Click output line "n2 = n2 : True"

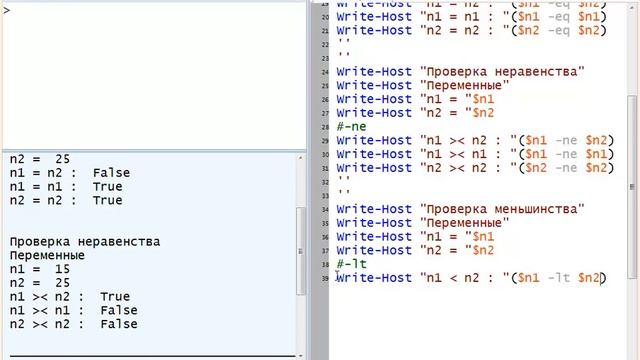66,200
